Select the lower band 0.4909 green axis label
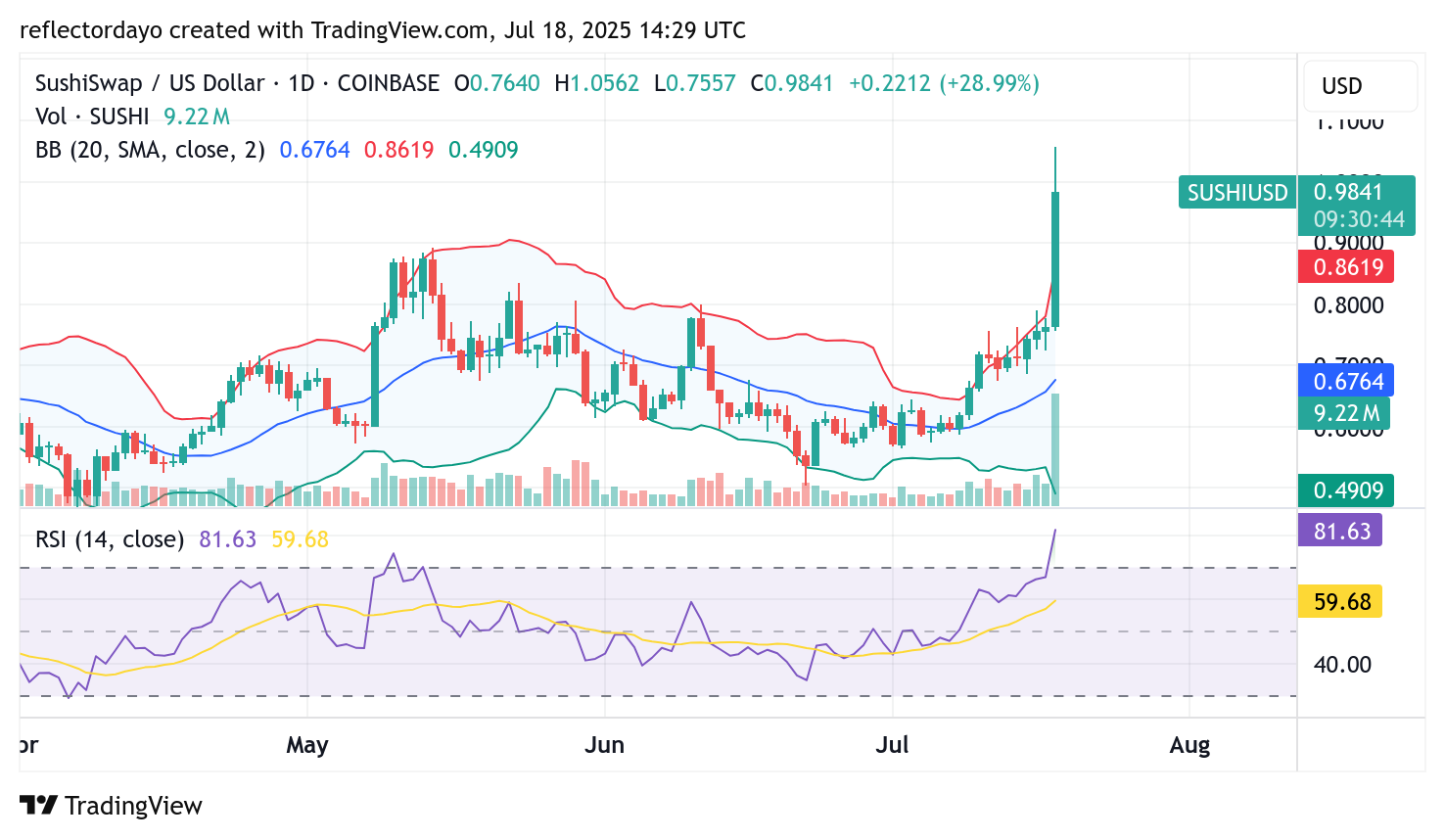The height and width of the screenshot is (840, 1445). click(1346, 490)
